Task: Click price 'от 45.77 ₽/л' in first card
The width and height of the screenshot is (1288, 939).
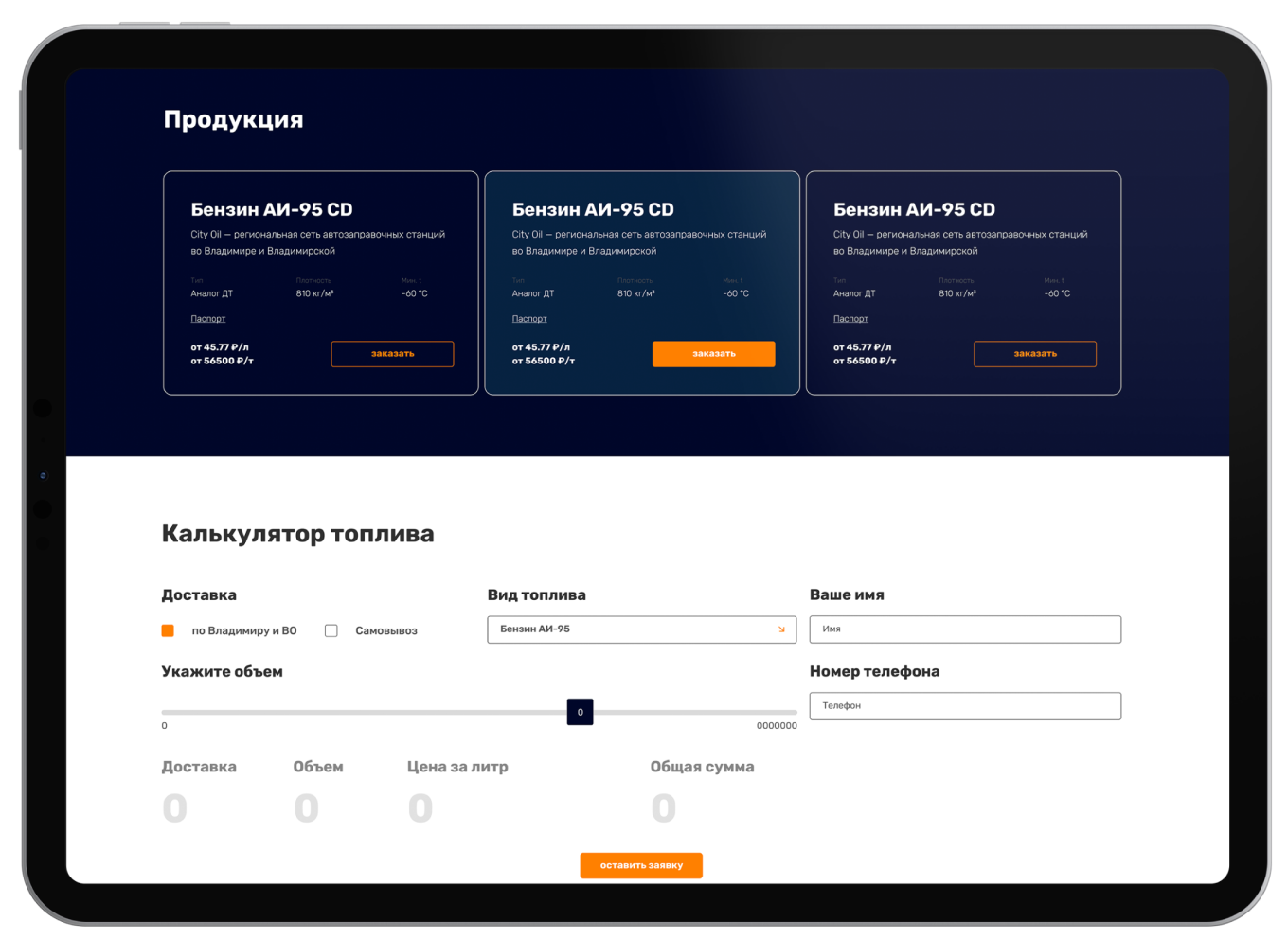Action: click(x=220, y=347)
